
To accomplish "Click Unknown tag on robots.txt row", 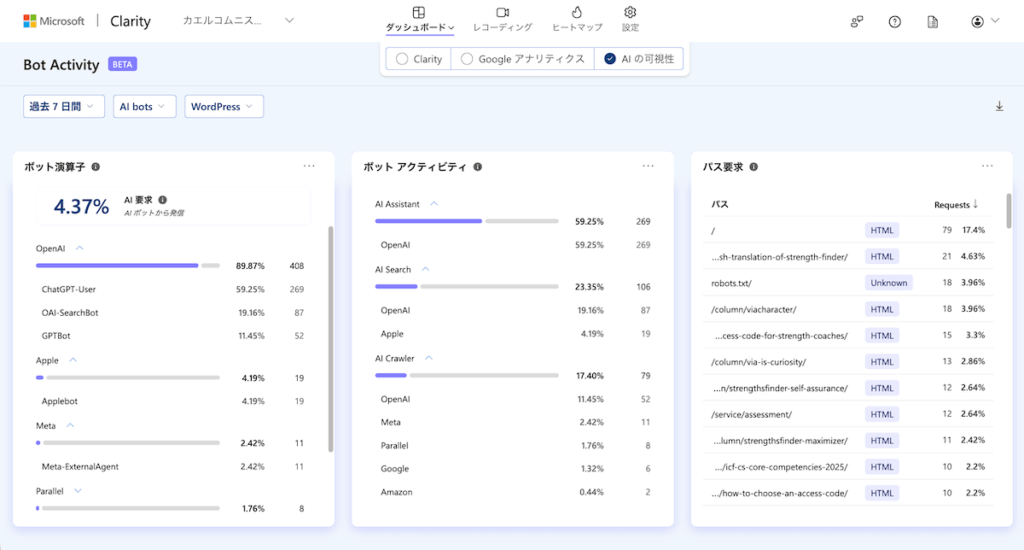I will 888,283.
